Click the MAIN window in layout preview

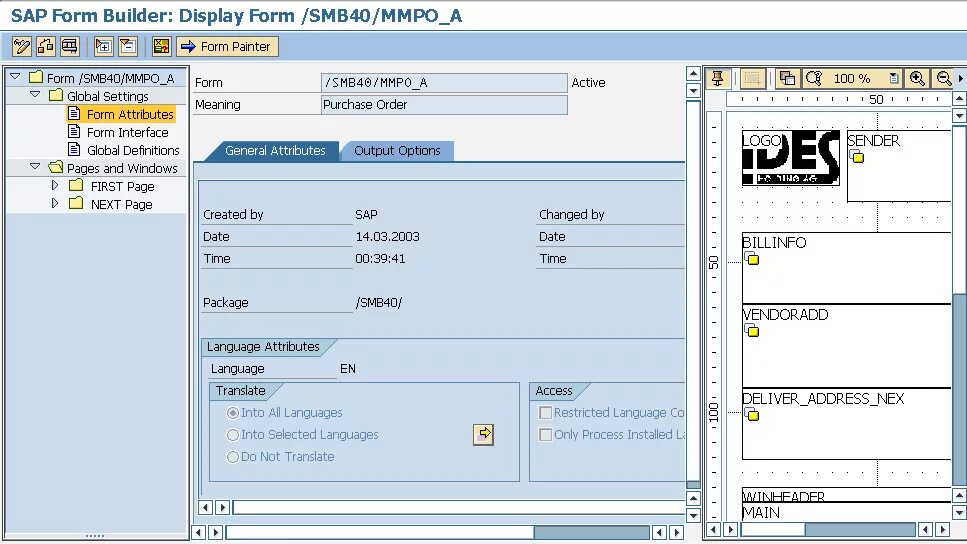coord(846,512)
